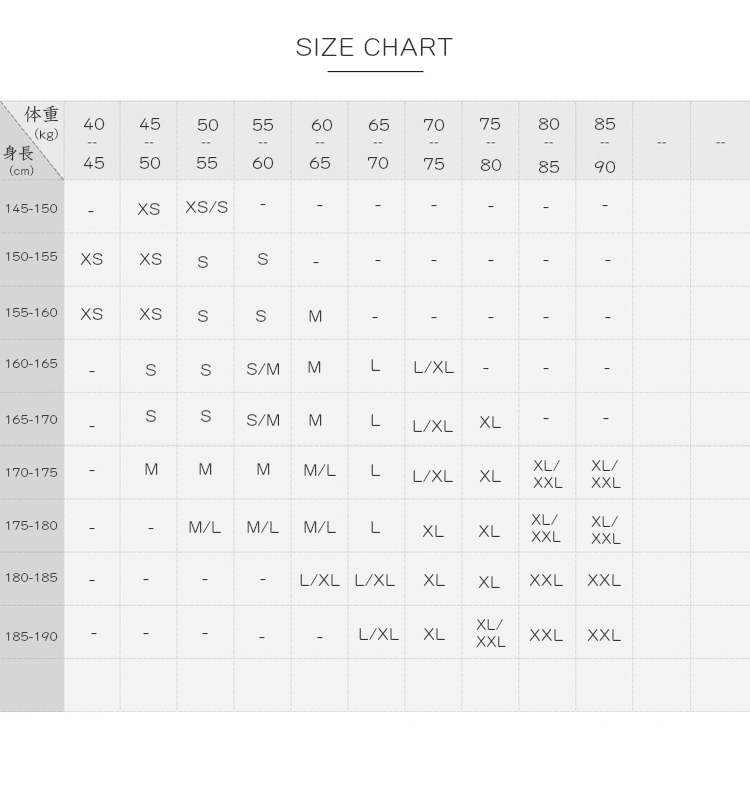
Task: Click the L/XL cell in the 185-190 row
Action: click(x=378, y=634)
